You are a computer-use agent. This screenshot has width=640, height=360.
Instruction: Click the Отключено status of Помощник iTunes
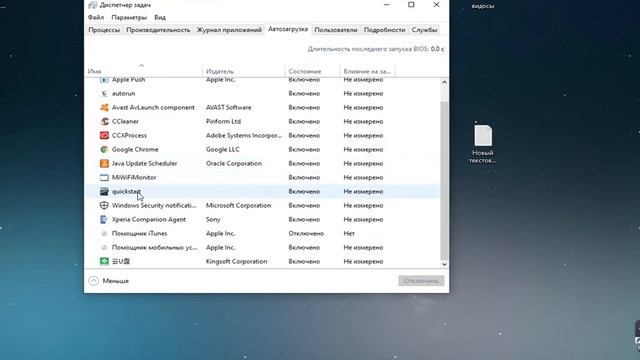pyautogui.click(x=306, y=233)
